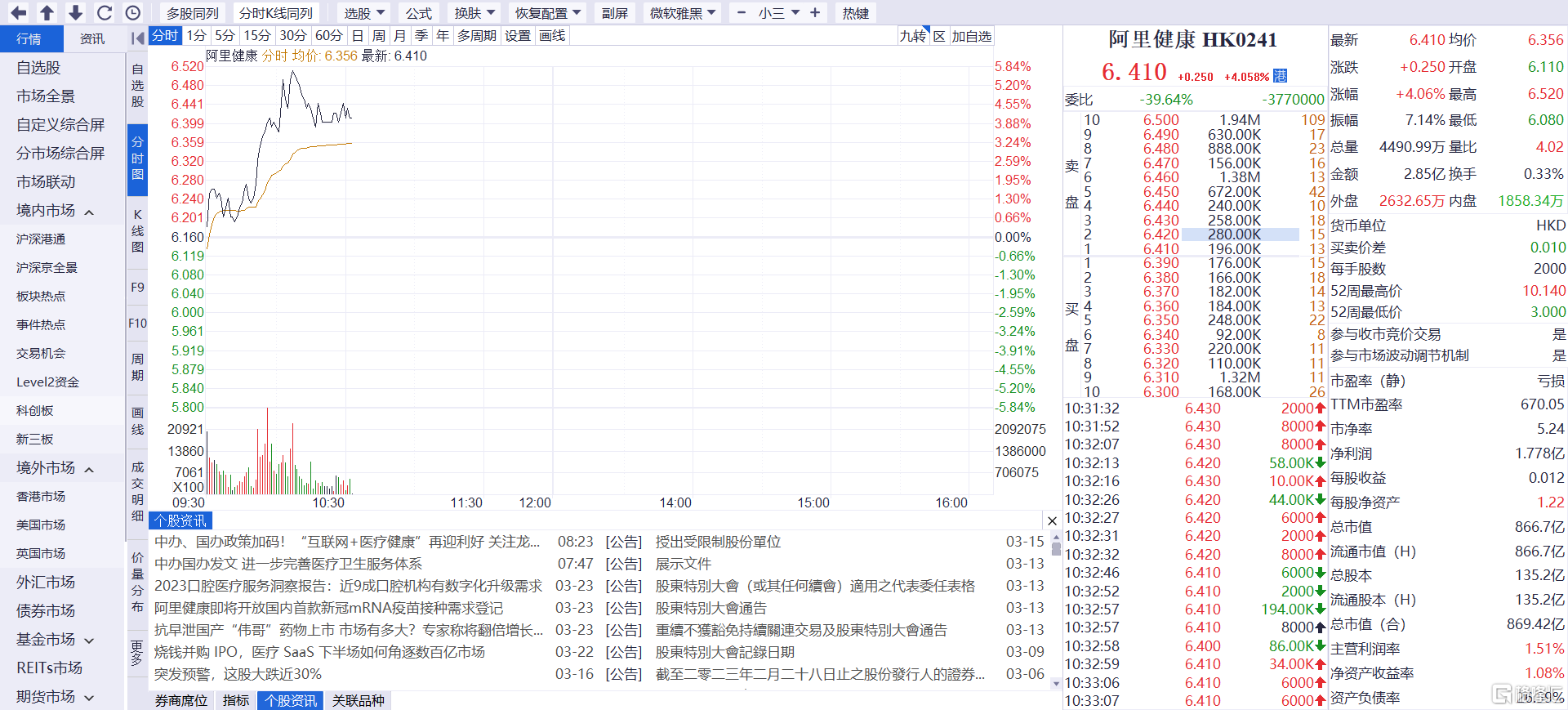The height and width of the screenshot is (710, 1568).
Task: Click the up arrow icon in toolbar
Action: click(x=47, y=12)
